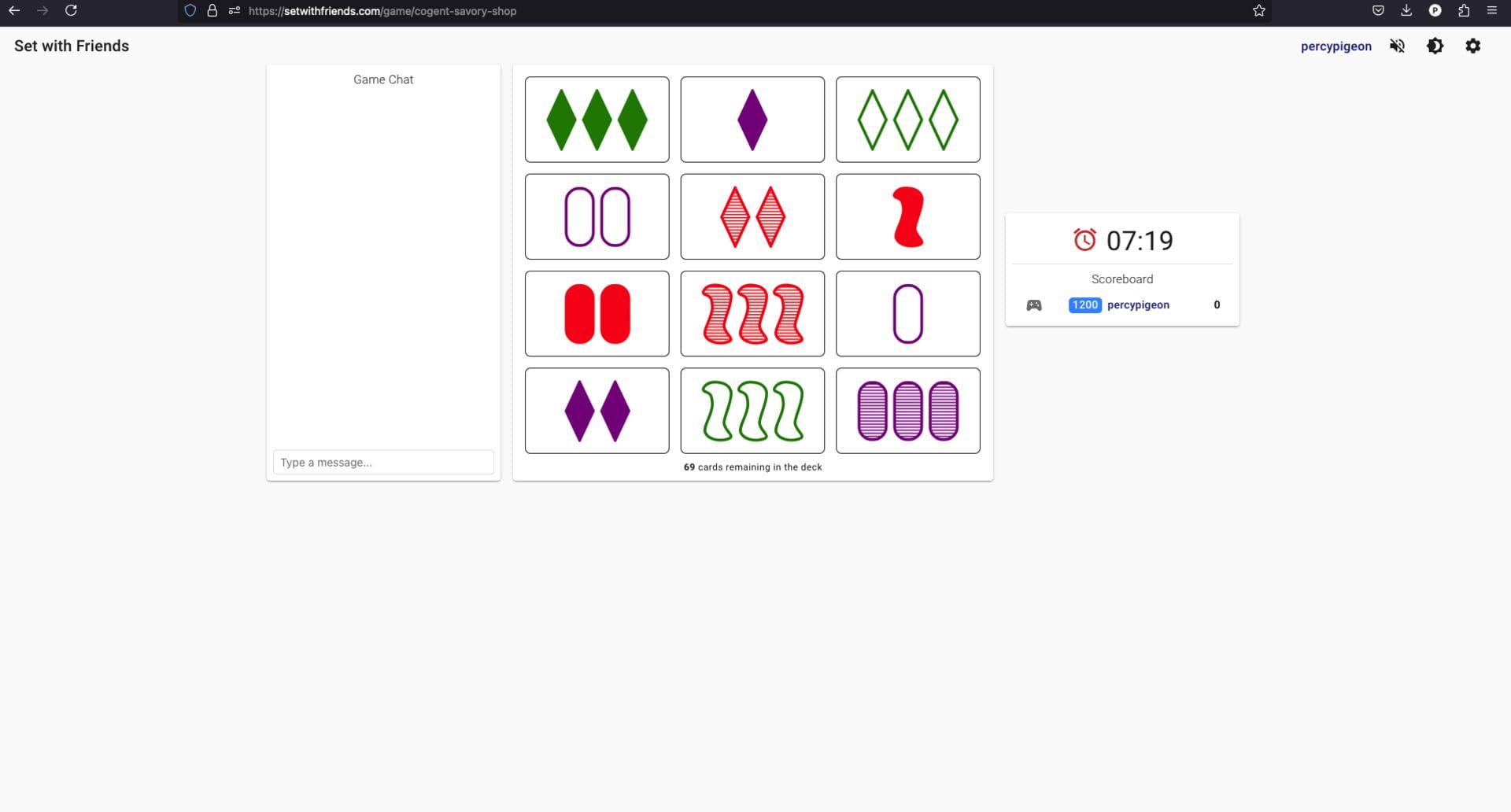Click the Set with Friends home title
This screenshot has width=1511, height=812.
coord(71,46)
